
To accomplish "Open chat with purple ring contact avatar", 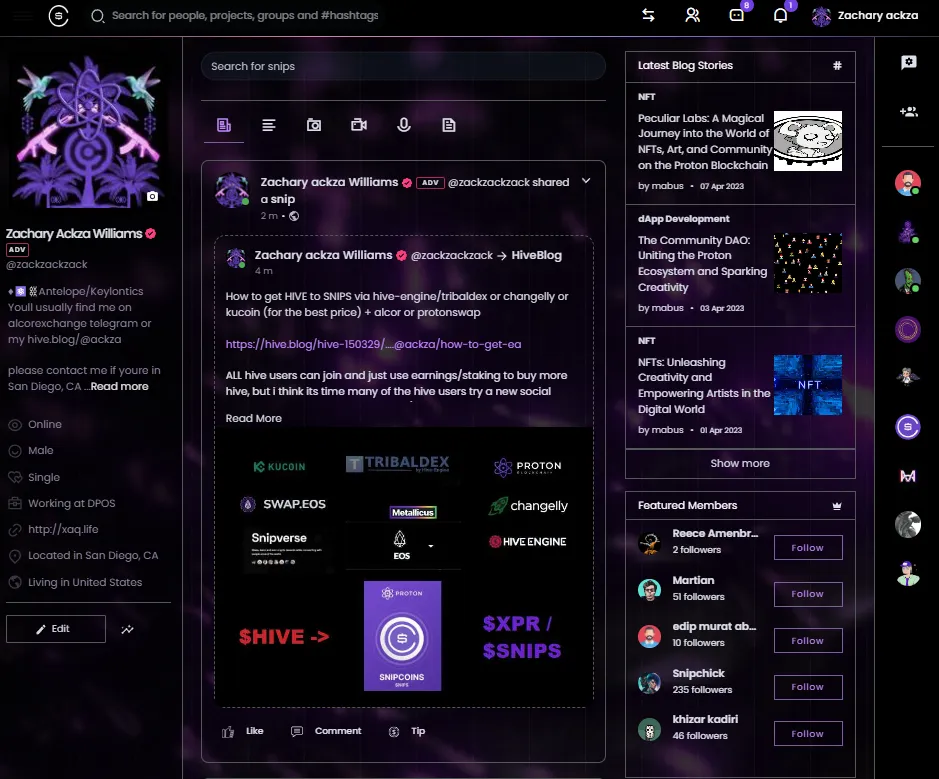I will 908,329.
